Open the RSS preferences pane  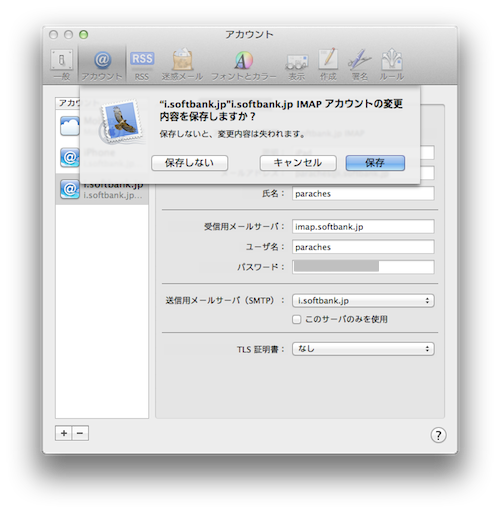142,65
